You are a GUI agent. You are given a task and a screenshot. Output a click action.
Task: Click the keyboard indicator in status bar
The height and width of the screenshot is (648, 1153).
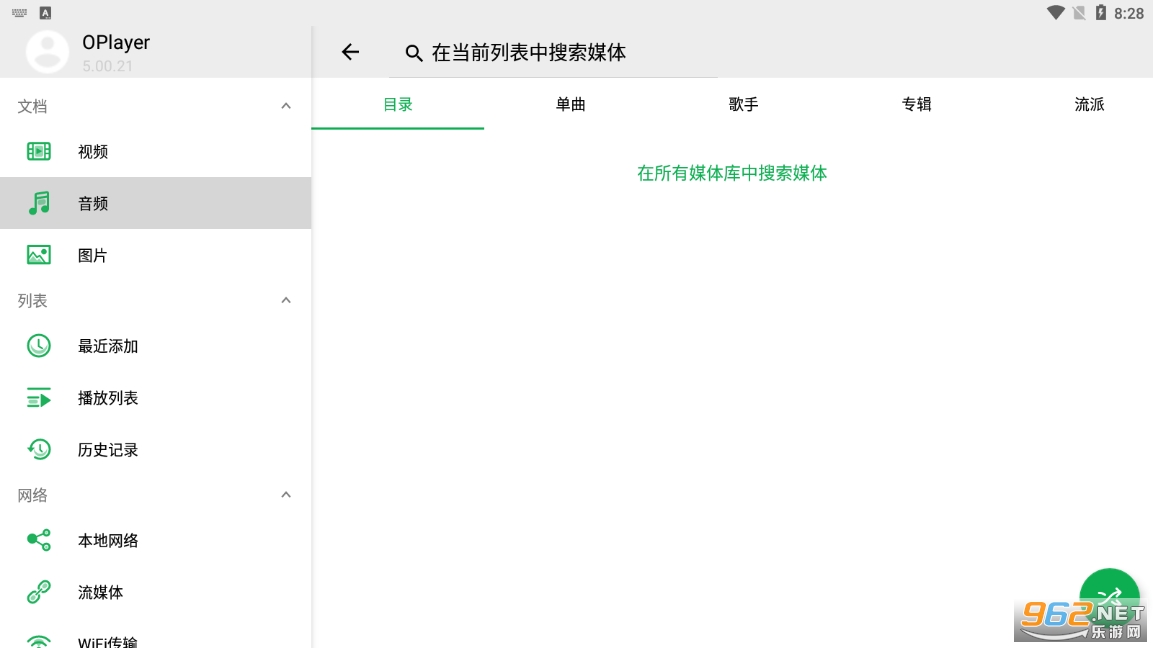(19, 13)
